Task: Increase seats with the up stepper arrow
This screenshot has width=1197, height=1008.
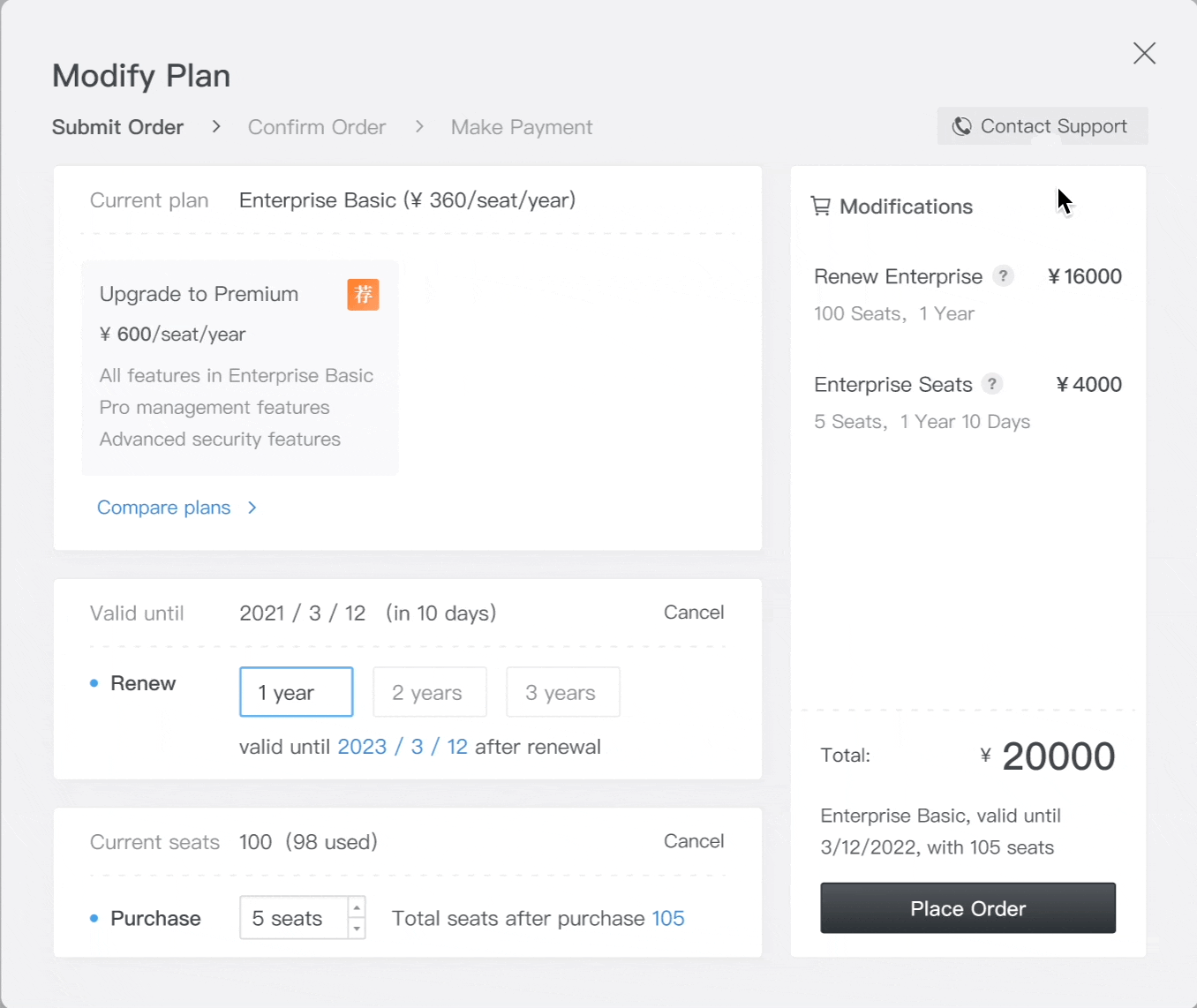Action: pos(357,908)
